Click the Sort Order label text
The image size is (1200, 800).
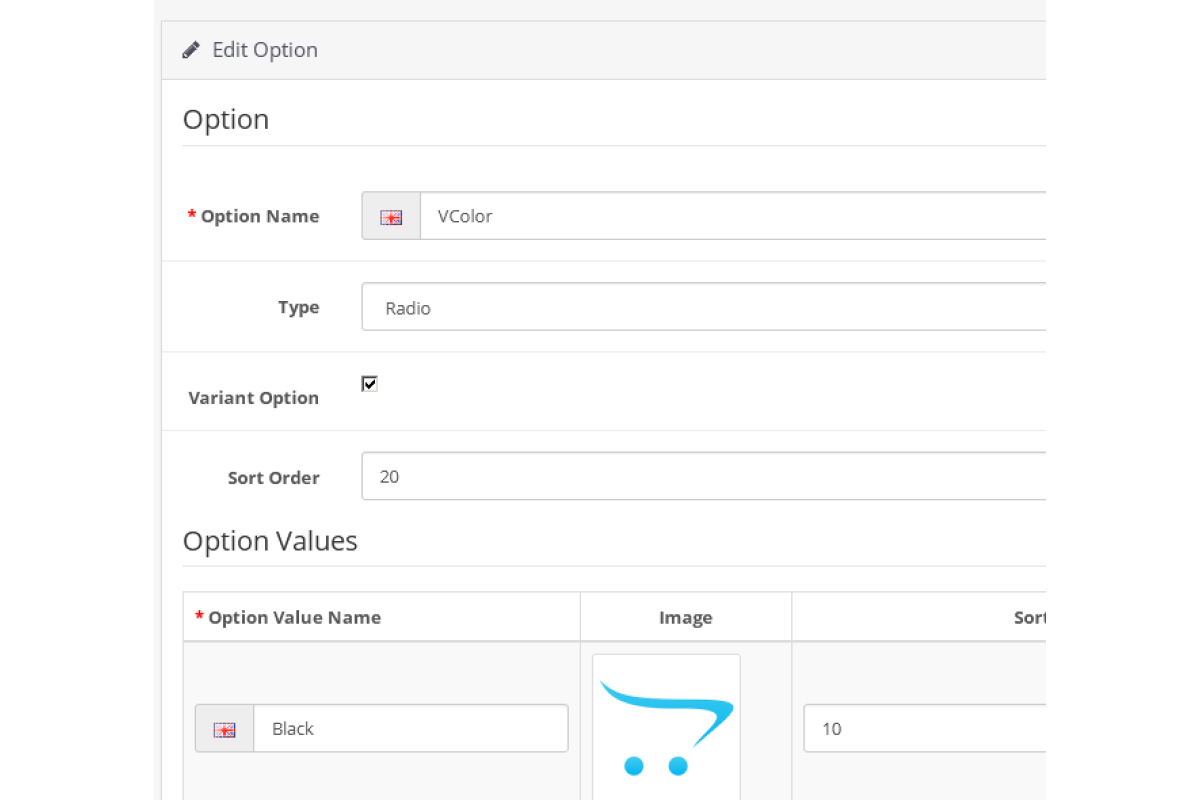(273, 478)
